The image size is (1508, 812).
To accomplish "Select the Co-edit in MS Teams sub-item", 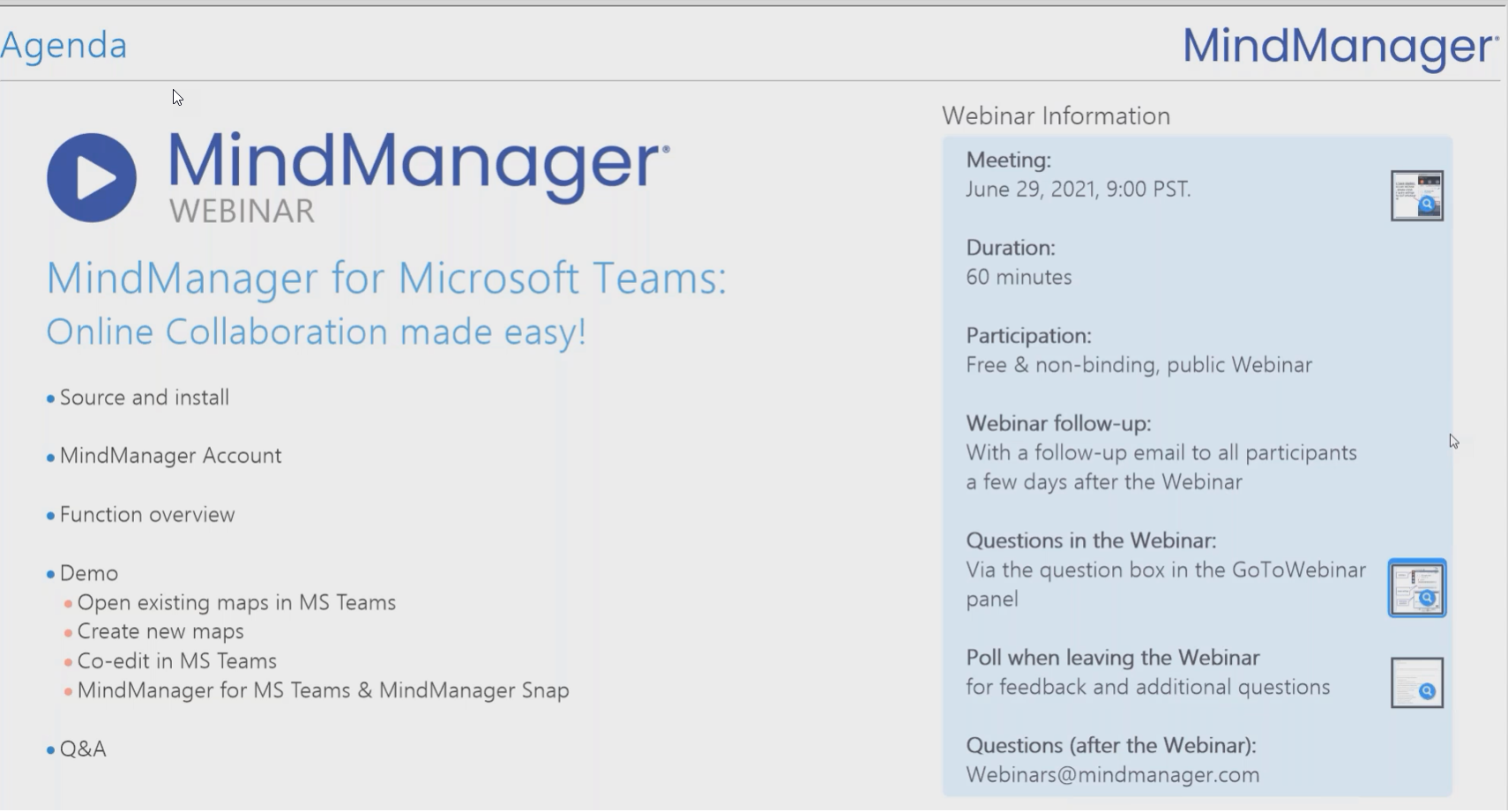I will [x=176, y=661].
